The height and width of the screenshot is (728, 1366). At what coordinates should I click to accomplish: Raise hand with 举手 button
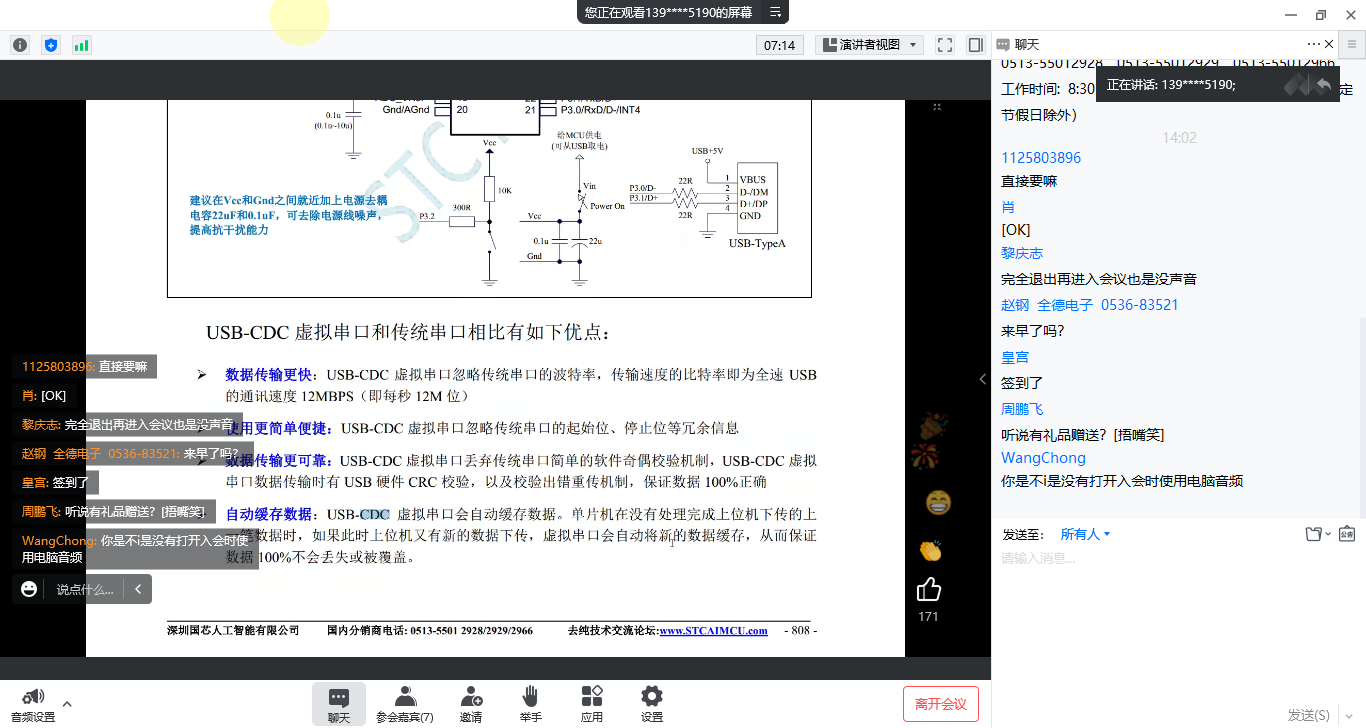click(531, 705)
